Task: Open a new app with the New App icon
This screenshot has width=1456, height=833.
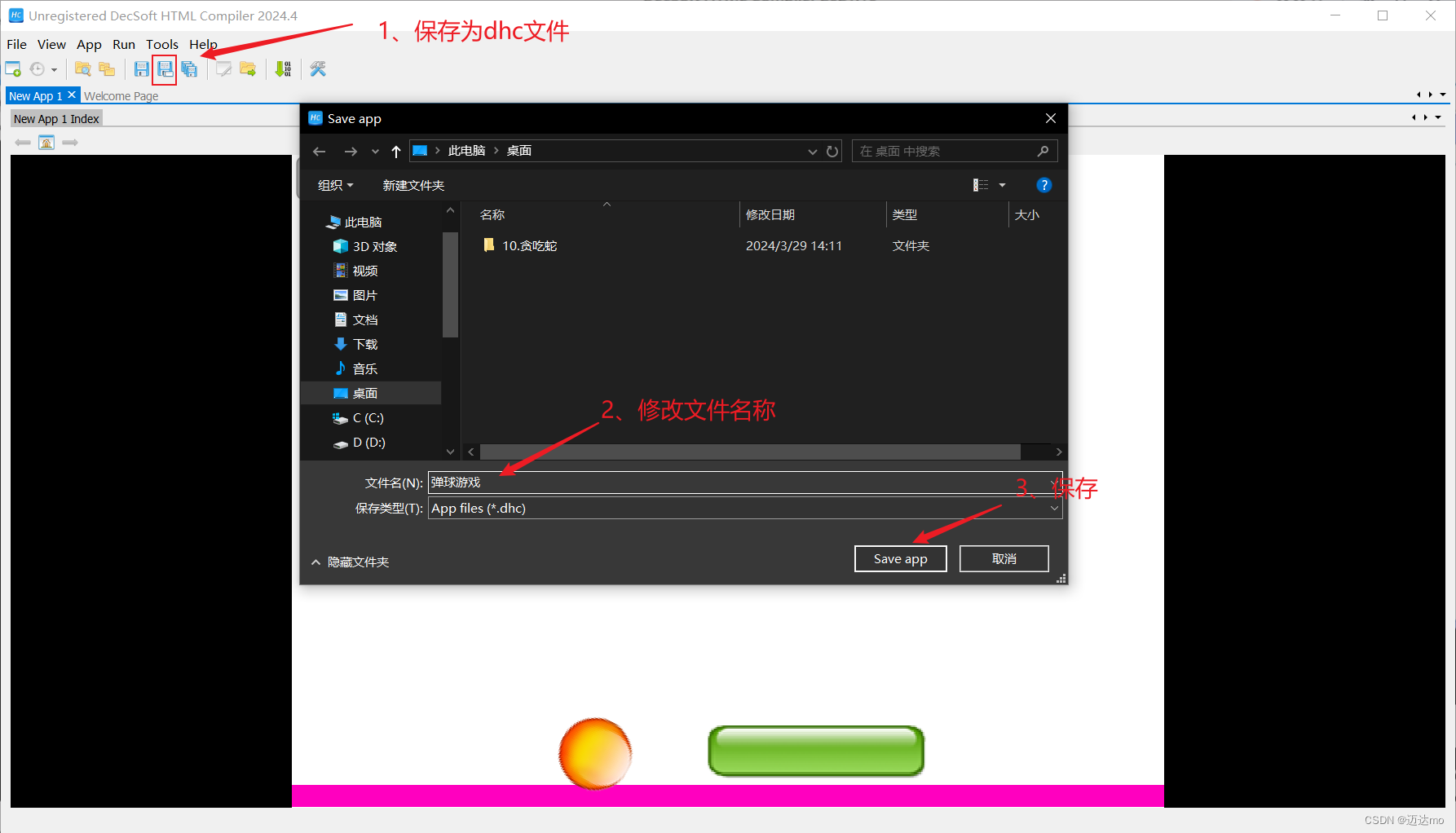Action: 13,68
